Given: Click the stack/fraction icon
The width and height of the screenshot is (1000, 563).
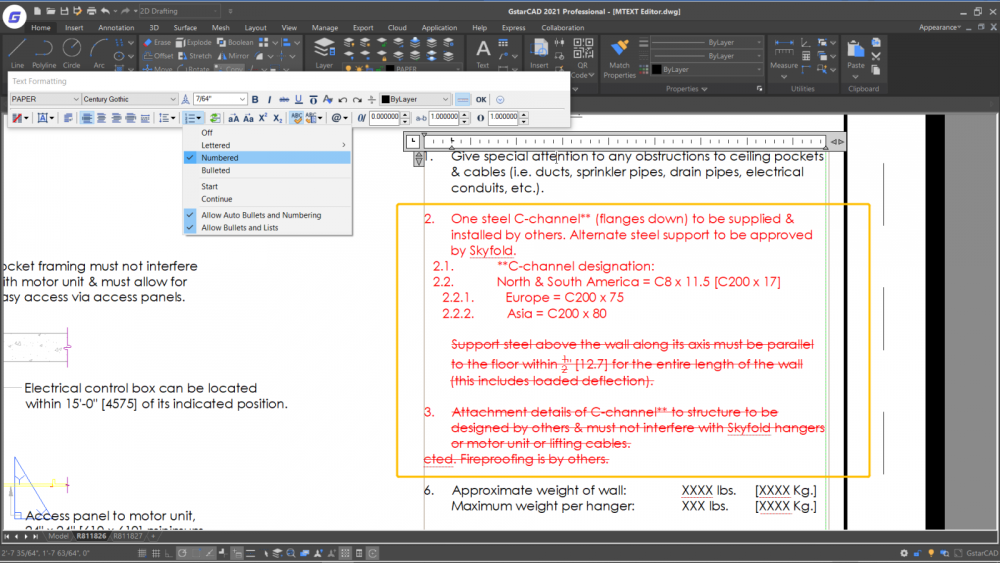Looking at the screenshot, I should point(372,99).
